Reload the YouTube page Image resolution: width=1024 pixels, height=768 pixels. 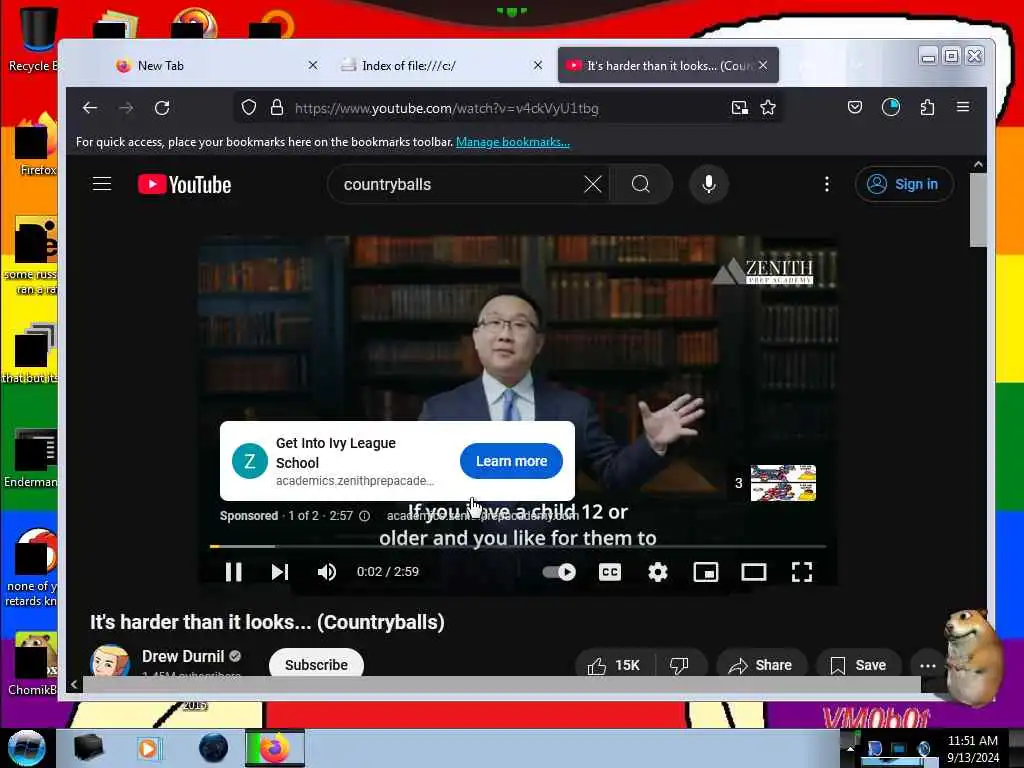(x=162, y=108)
